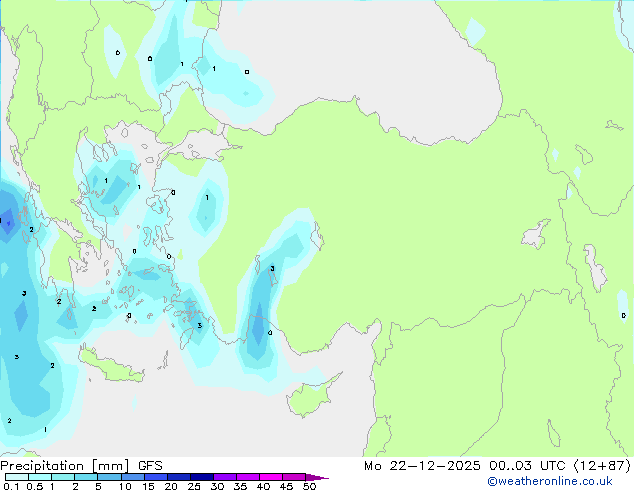Pick the 15–20 mm blue legend swatch

coord(156,477)
